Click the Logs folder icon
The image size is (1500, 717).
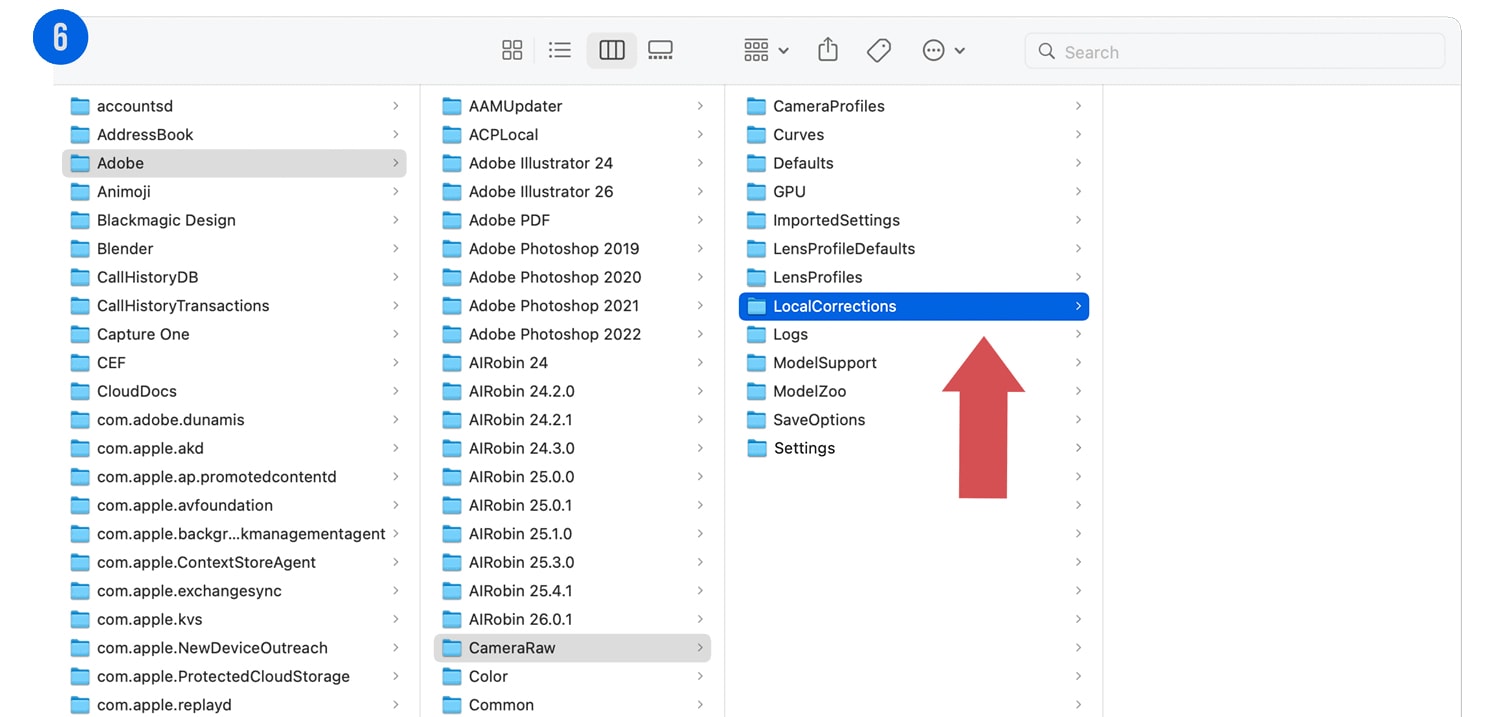pos(756,334)
